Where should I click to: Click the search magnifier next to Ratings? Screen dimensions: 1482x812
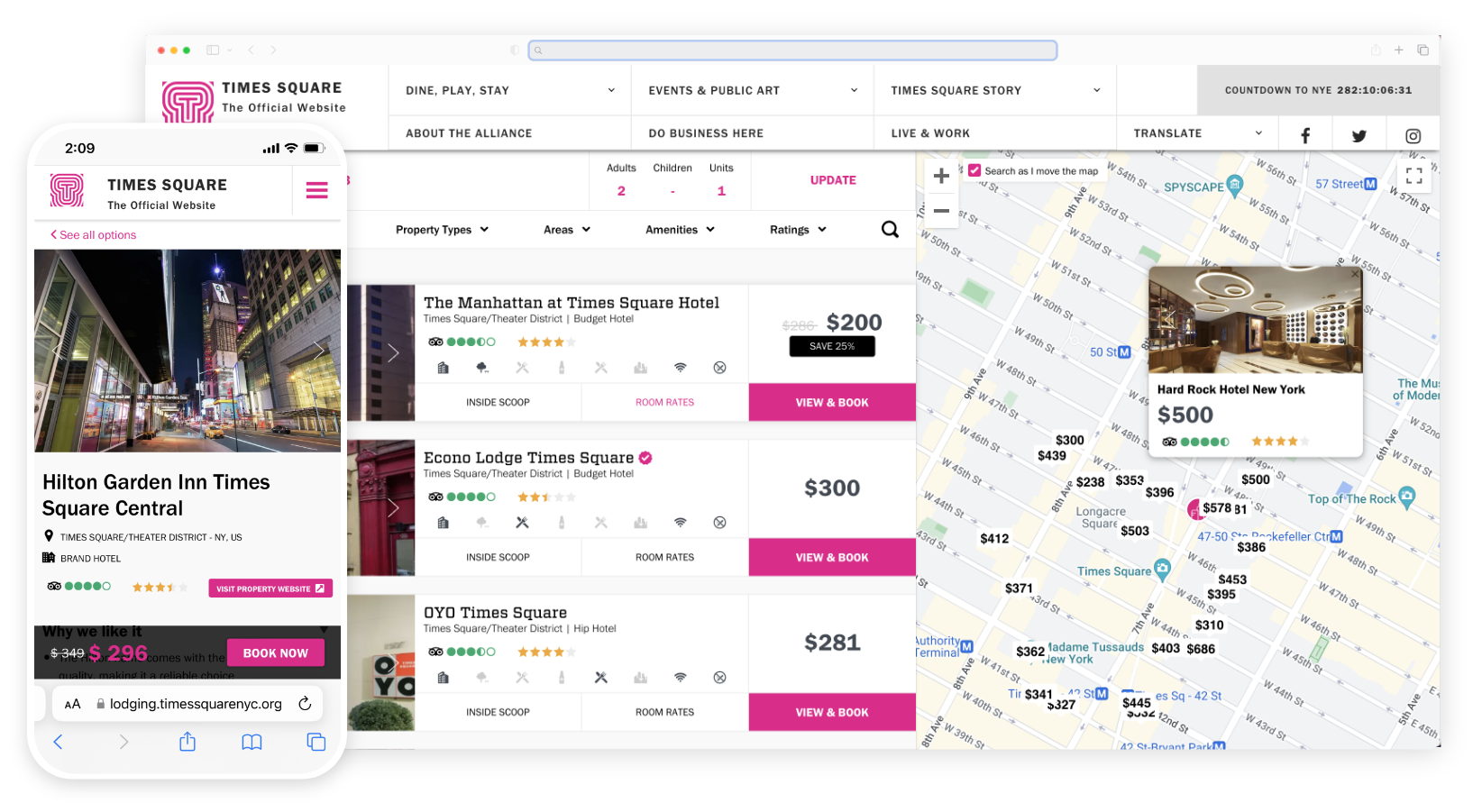[x=890, y=230]
